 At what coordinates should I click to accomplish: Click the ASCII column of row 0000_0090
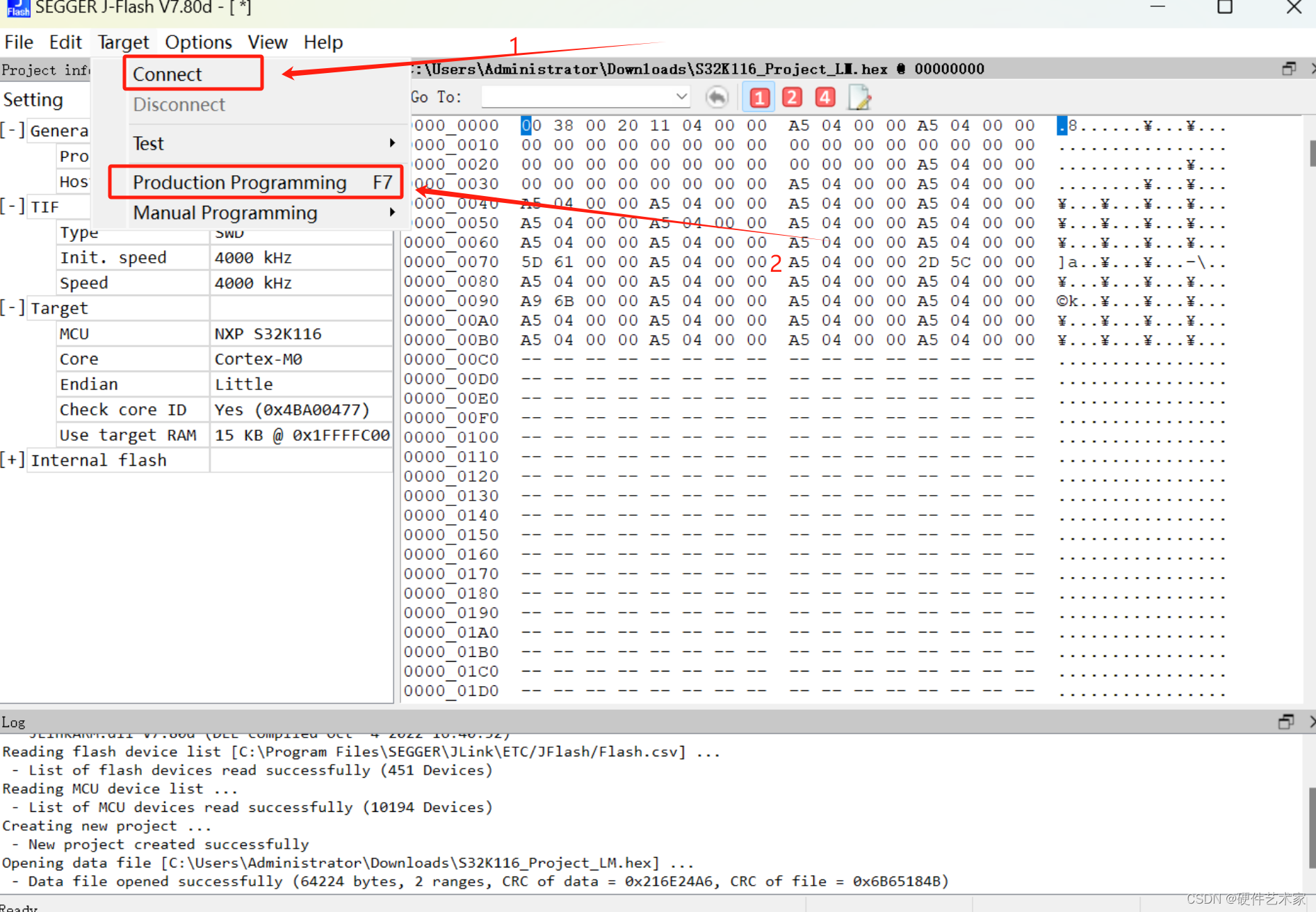pos(1141,301)
